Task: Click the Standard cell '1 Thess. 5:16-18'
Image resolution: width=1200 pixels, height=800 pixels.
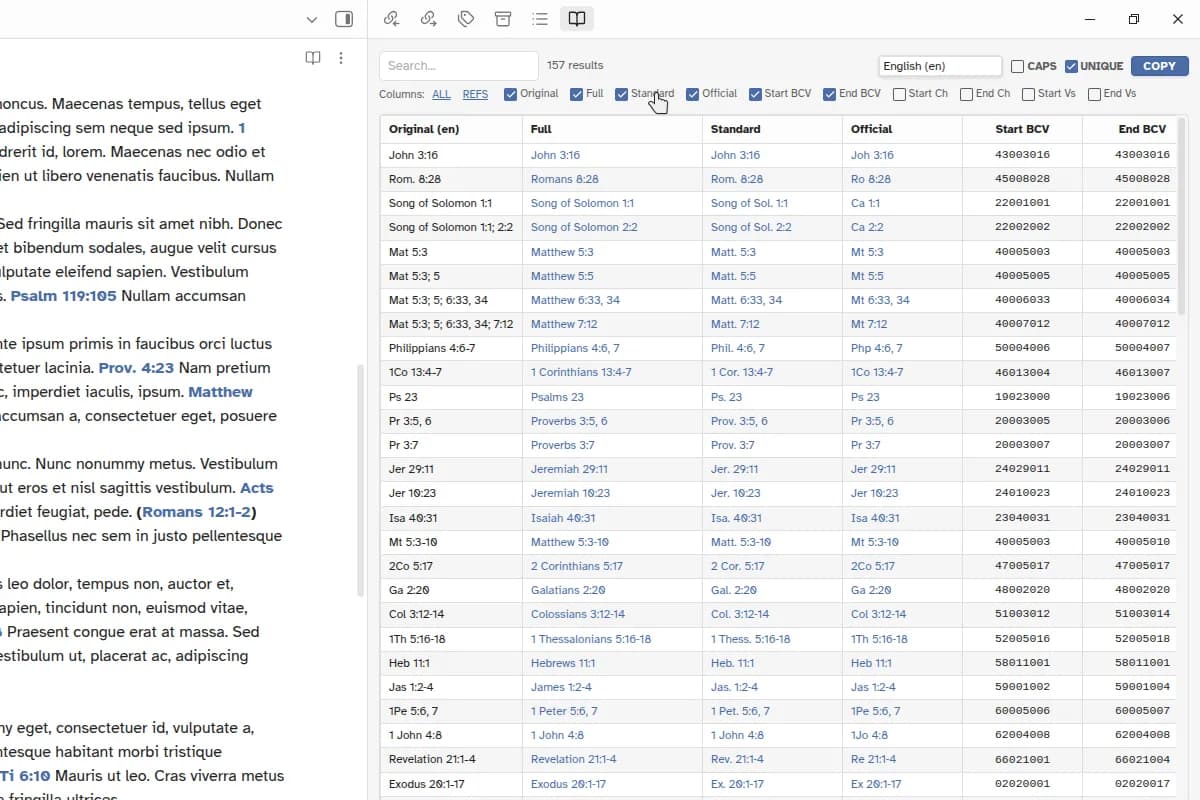Action: point(751,639)
